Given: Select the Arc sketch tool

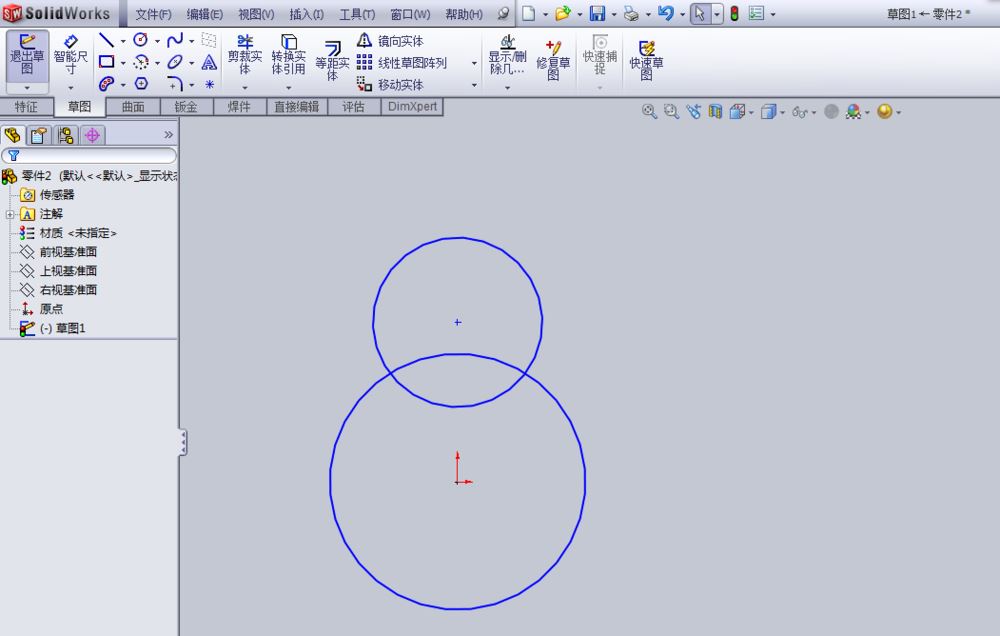Looking at the screenshot, I should (140, 62).
